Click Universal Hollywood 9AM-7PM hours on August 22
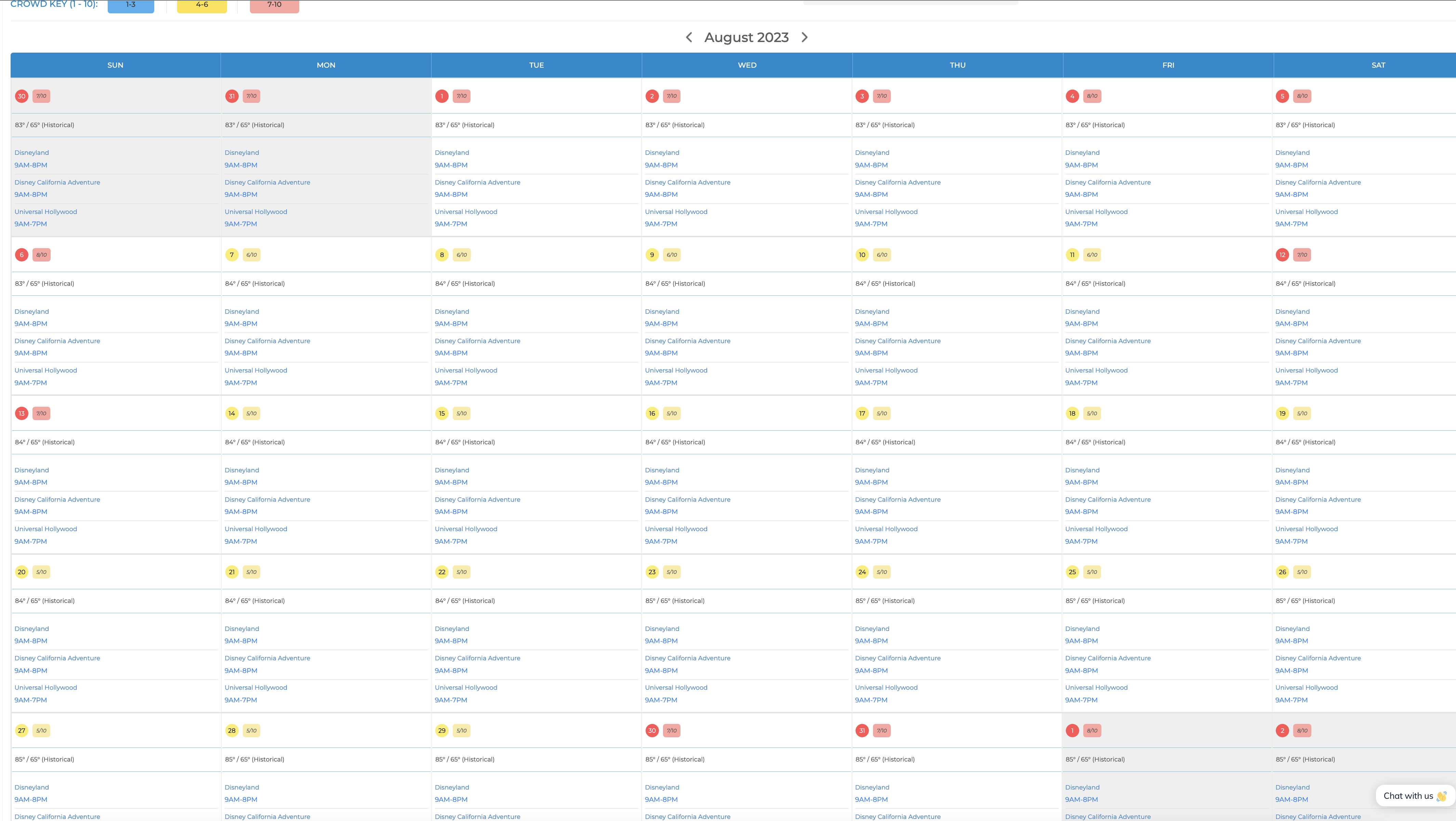This screenshot has height=821, width=1456. pyautogui.click(x=451, y=700)
